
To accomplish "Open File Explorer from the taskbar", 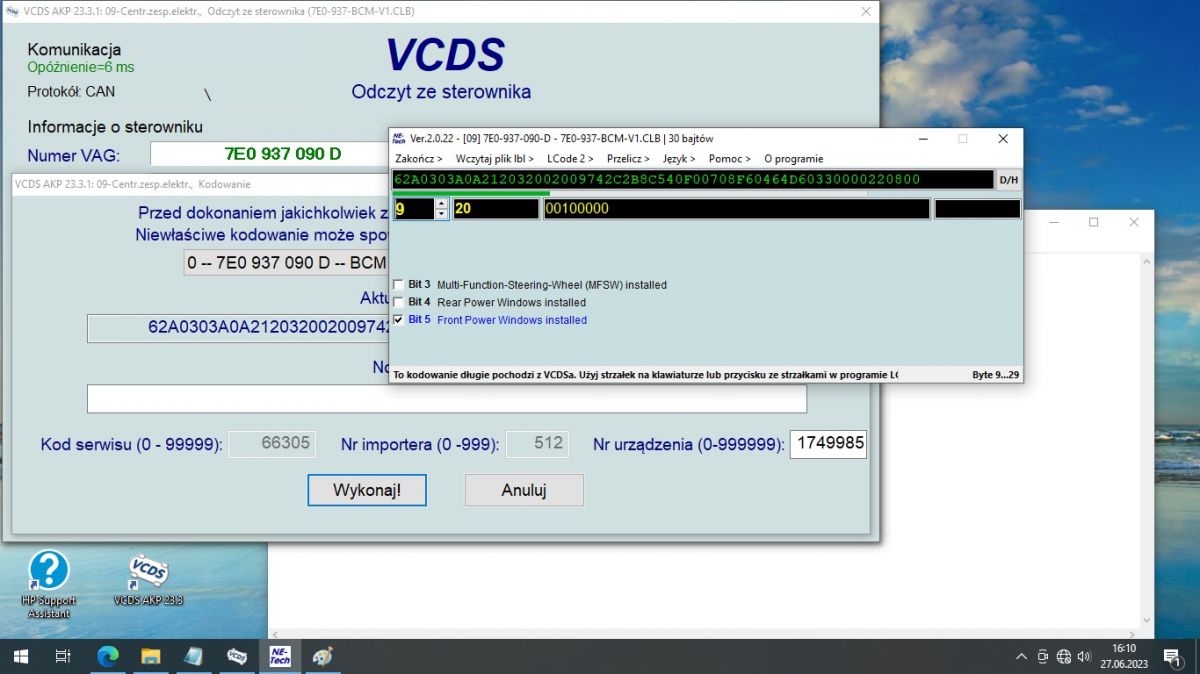I will click(x=150, y=656).
